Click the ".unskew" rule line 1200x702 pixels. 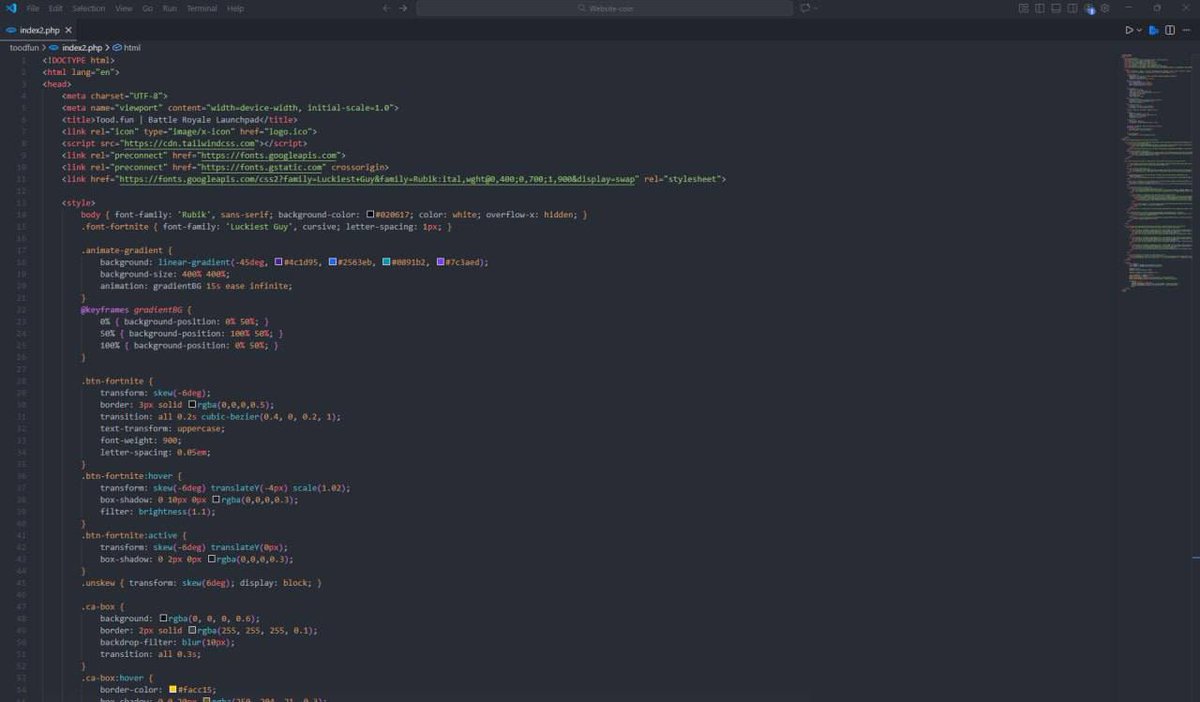pos(201,583)
